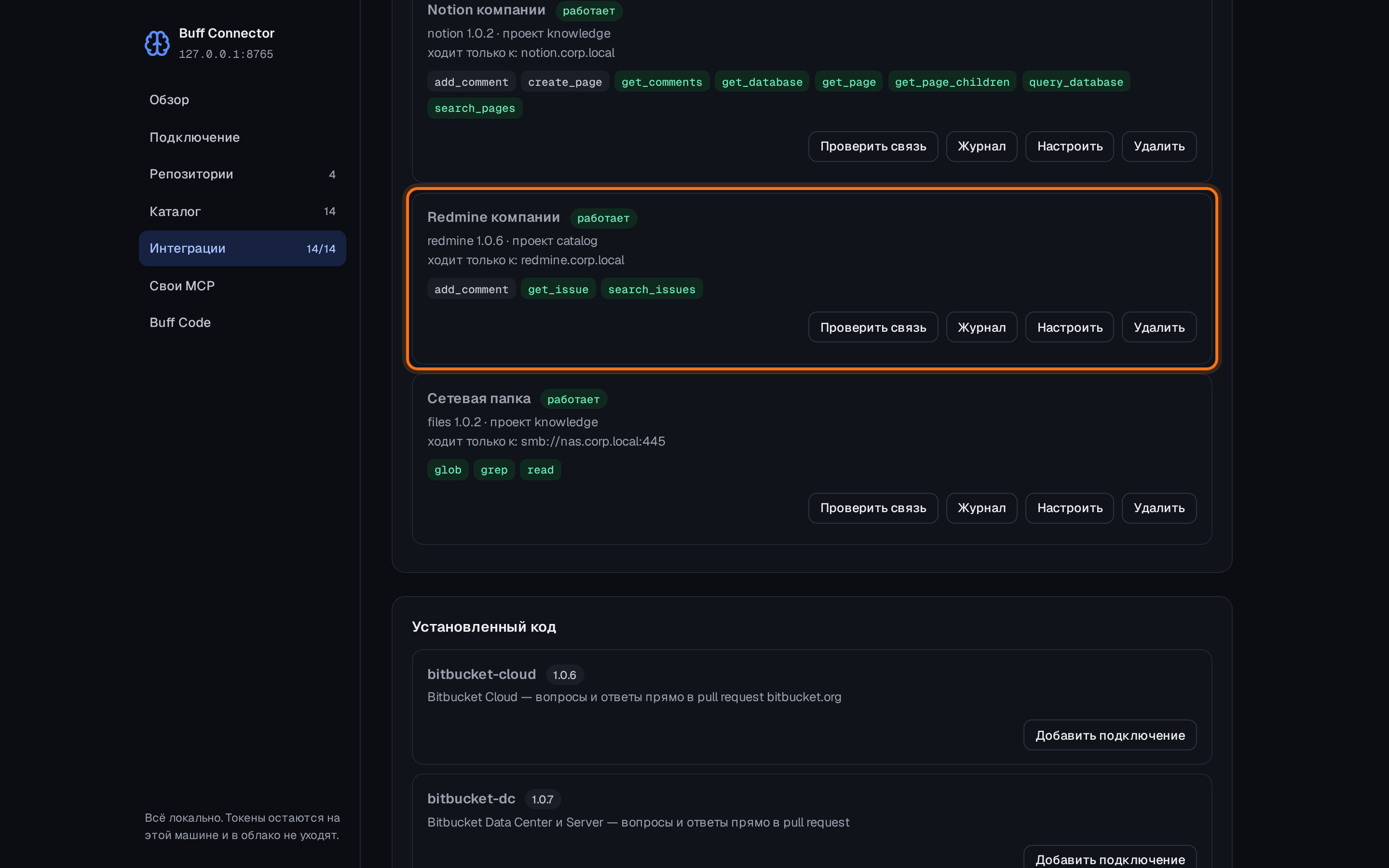Click the create_page tool tag
The height and width of the screenshot is (868, 1389).
(565, 82)
